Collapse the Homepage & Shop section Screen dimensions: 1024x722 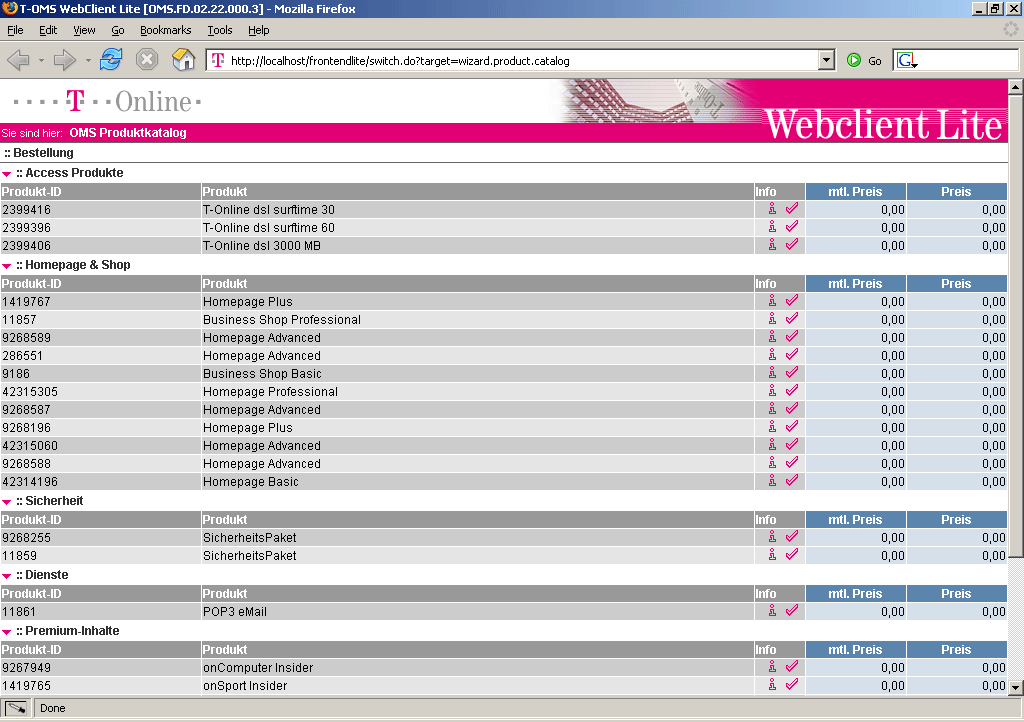pyautogui.click(x=7, y=266)
